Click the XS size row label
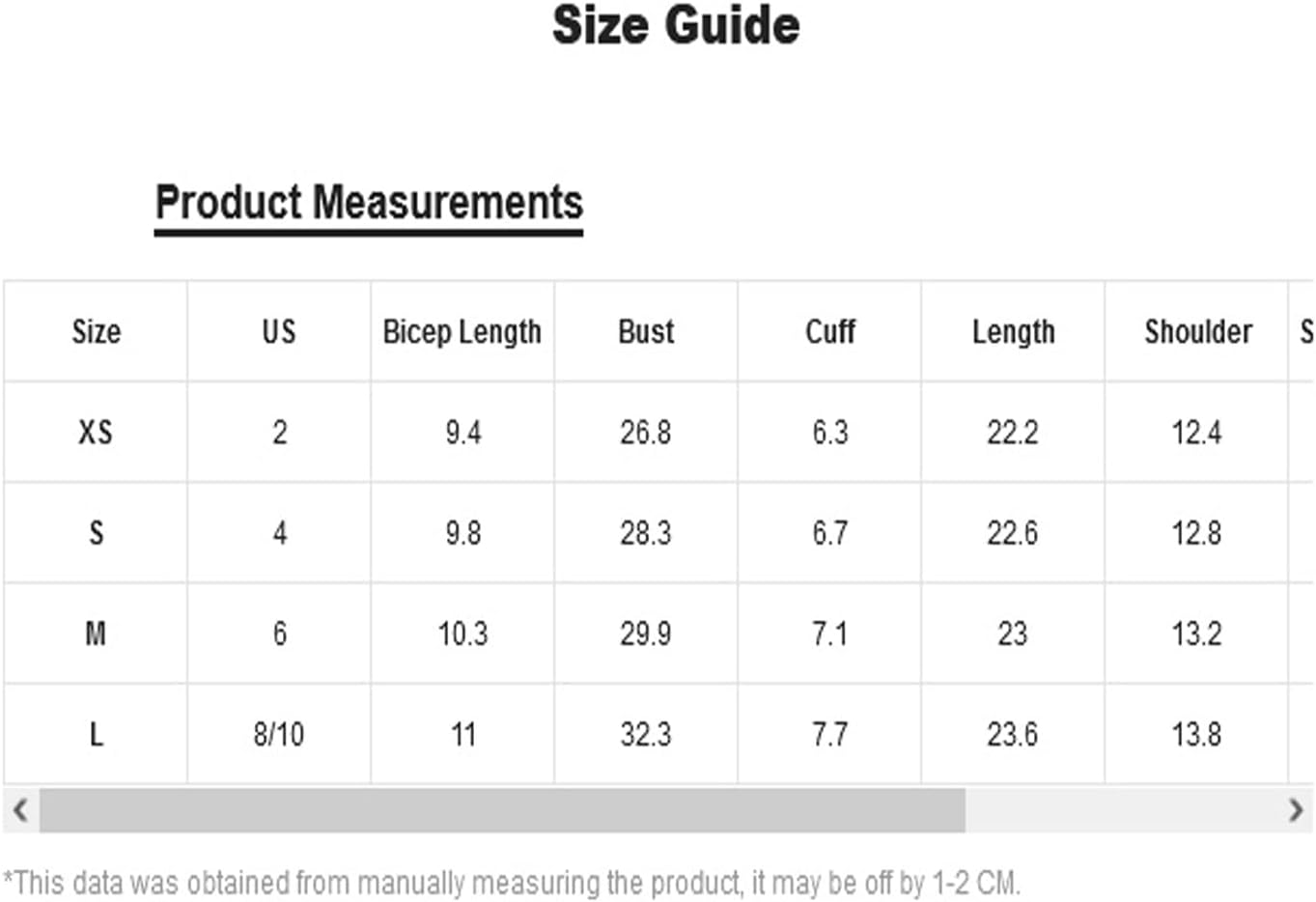 pyautogui.click(x=96, y=433)
